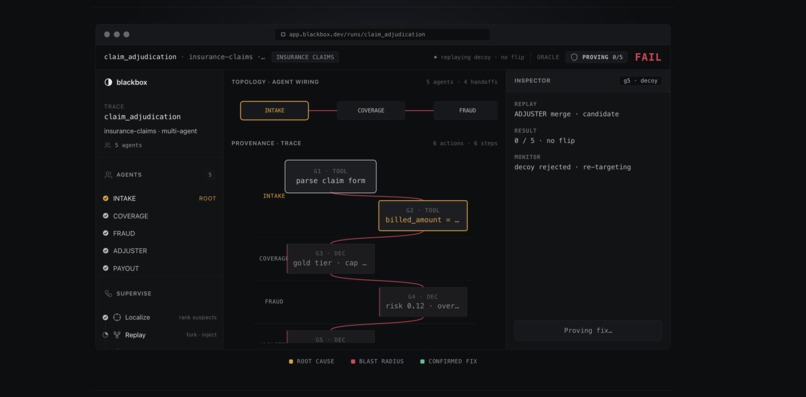Image resolution: width=806 pixels, height=397 pixels.
Task: Select the FRAUD agent in the sidebar
Action: point(159,233)
